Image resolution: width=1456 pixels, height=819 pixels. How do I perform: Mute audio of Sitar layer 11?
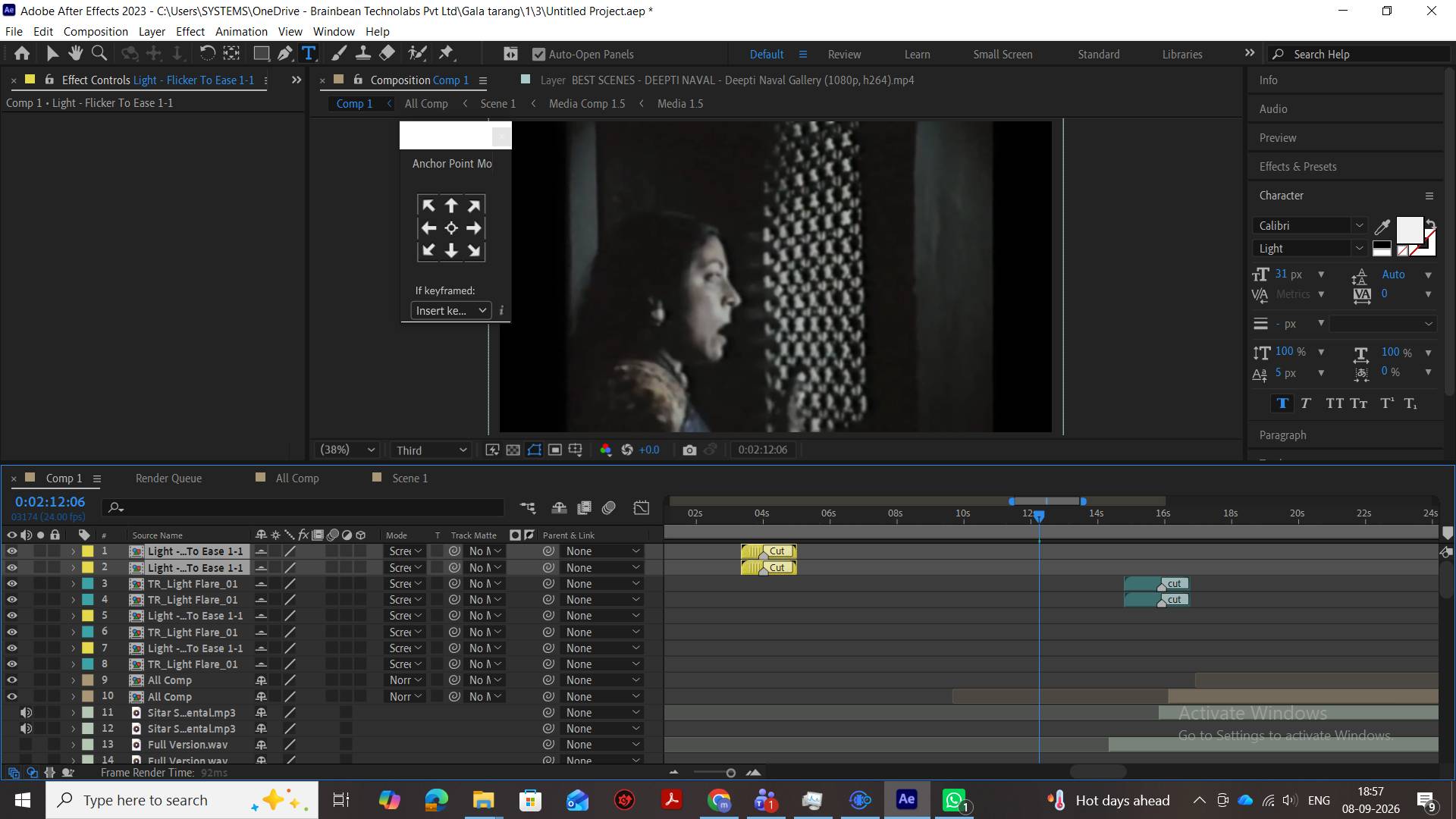pos(26,713)
